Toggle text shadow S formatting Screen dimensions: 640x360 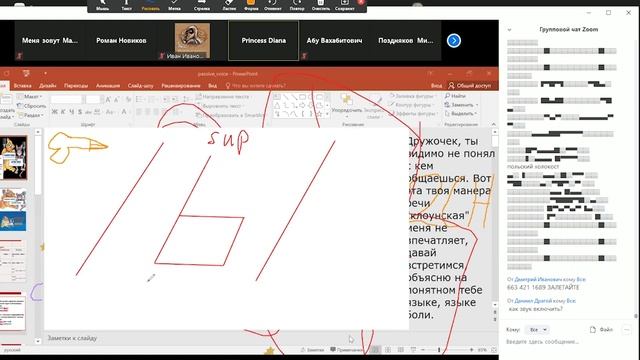coord(80,111)
